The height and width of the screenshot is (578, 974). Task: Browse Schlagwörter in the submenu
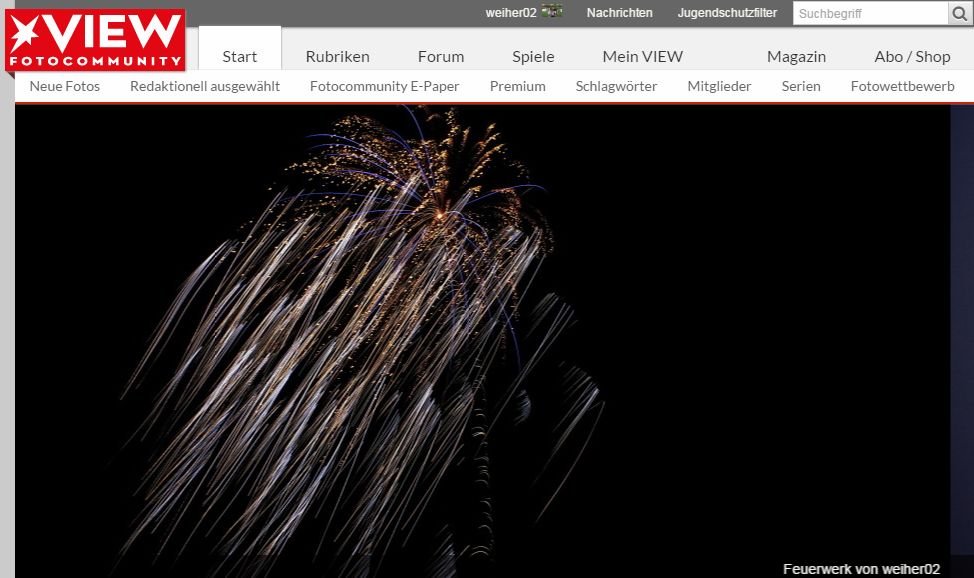(x=616, y=86)
